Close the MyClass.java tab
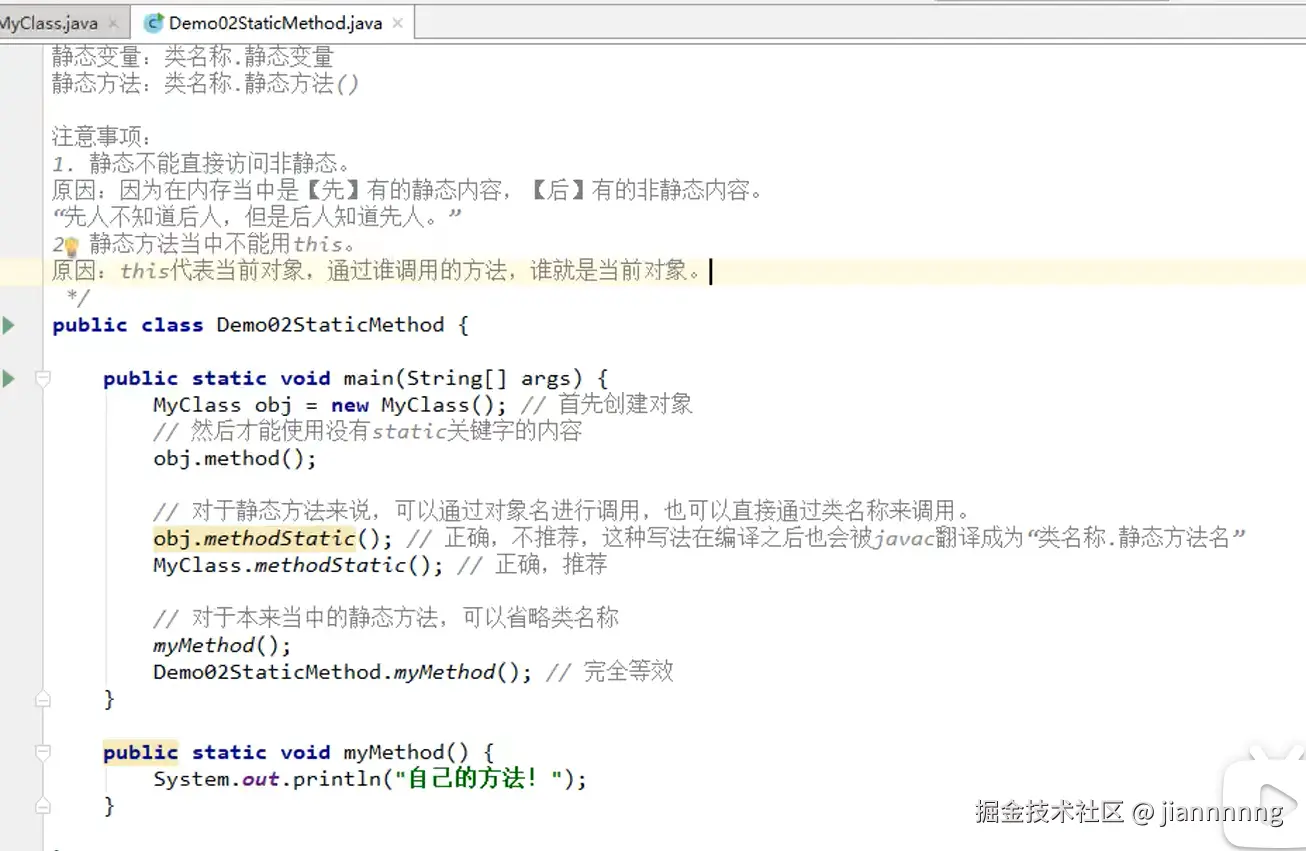 pos(111,20)
